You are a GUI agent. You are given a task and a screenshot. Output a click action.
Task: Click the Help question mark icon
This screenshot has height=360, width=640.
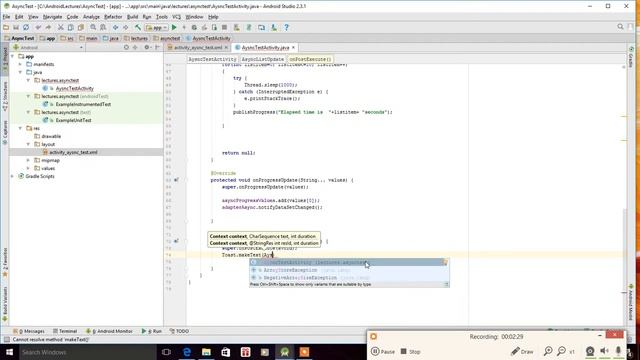[x=287, y=27]
